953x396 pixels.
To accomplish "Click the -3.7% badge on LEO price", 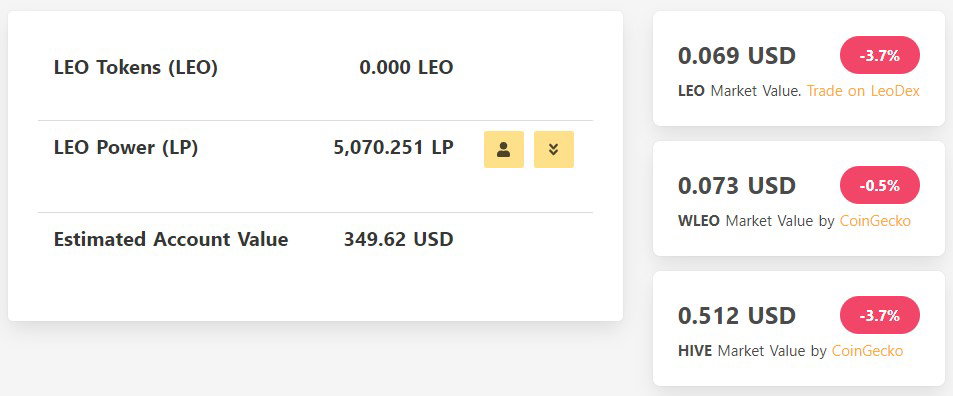I will (x=879, y=55).
